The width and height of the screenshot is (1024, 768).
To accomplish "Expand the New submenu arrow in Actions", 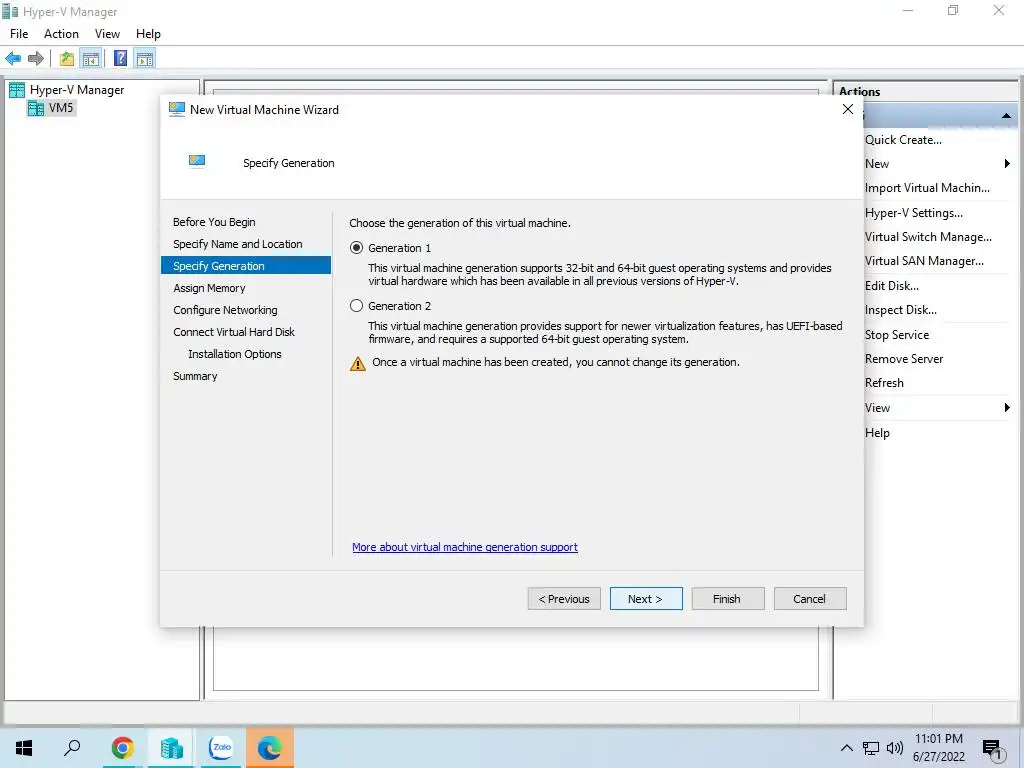I will coord(1006,164).
